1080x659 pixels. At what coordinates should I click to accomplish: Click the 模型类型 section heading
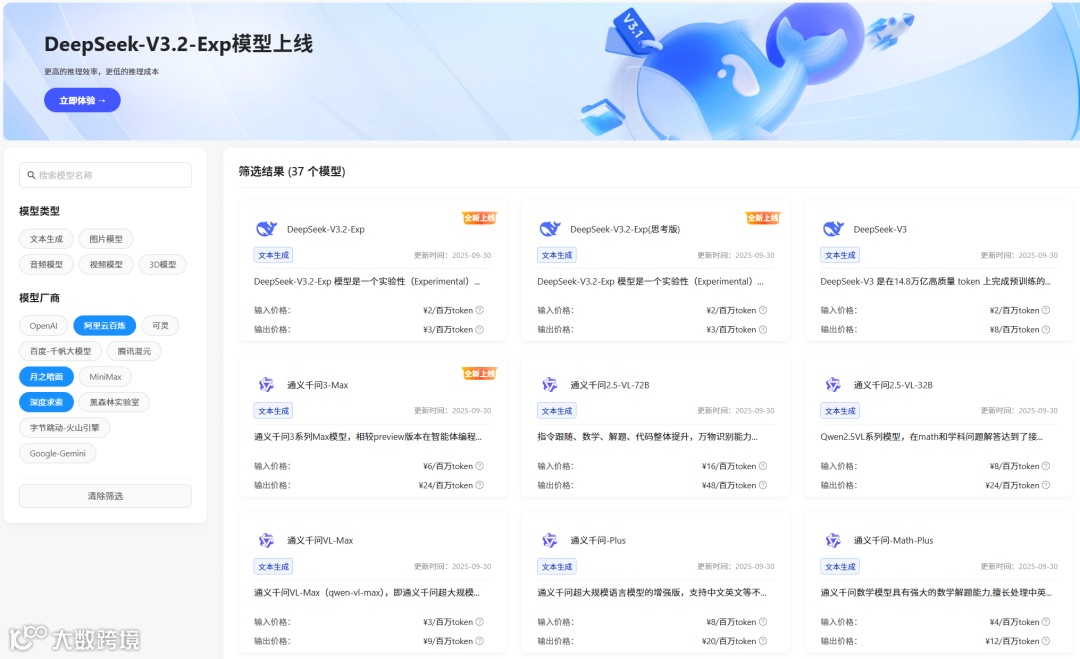(x=39, y=211)
